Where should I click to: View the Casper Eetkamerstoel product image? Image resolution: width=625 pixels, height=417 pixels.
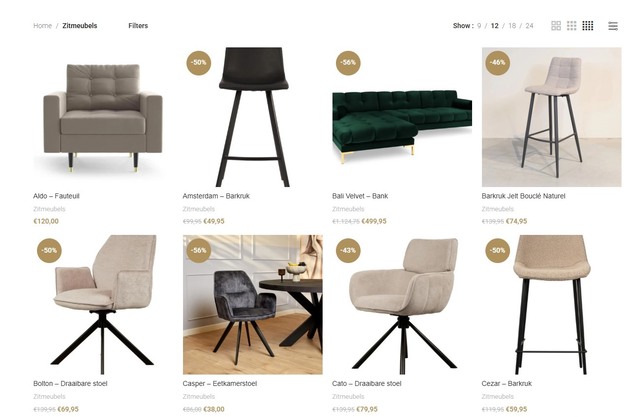253,305
